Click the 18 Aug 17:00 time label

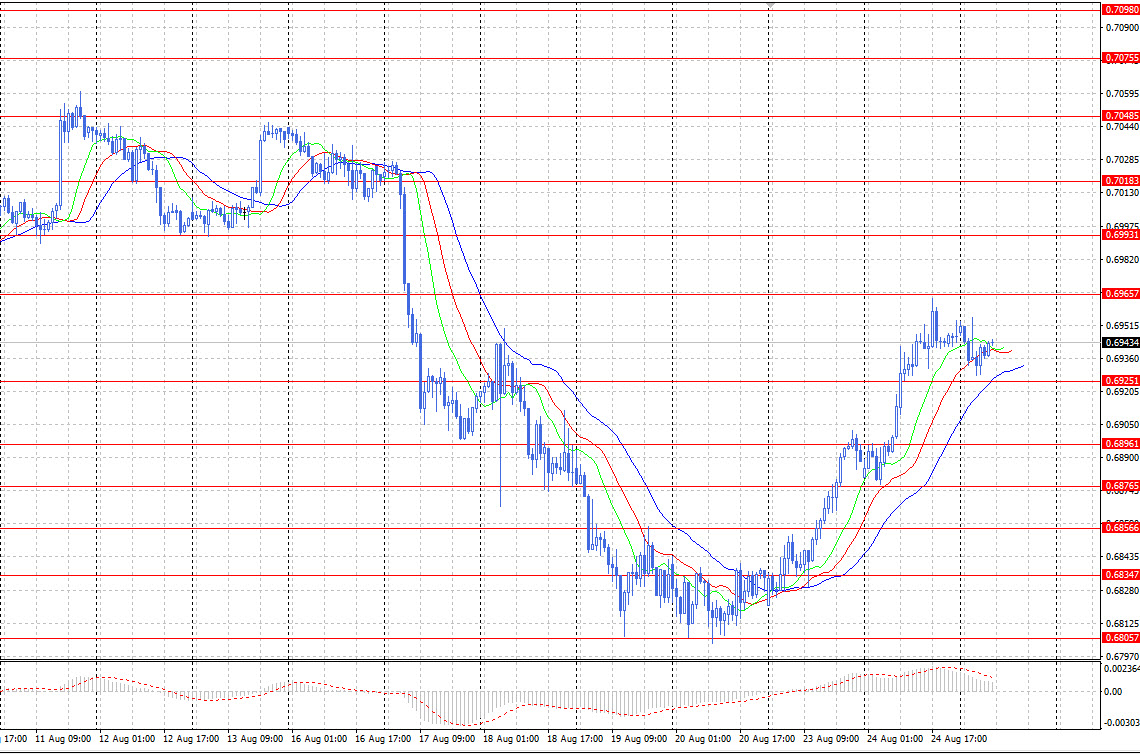(x=575, y=739)
